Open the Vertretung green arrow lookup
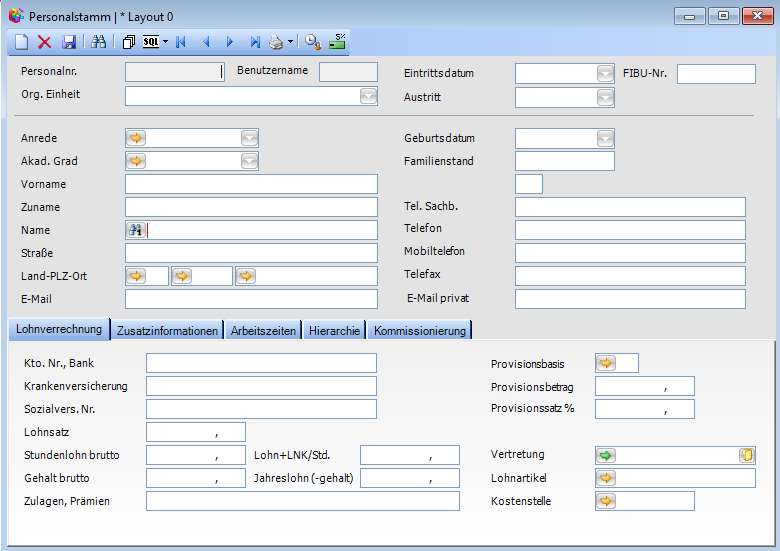This screenshot has width=780, height=551. click(x=606, y=455)
